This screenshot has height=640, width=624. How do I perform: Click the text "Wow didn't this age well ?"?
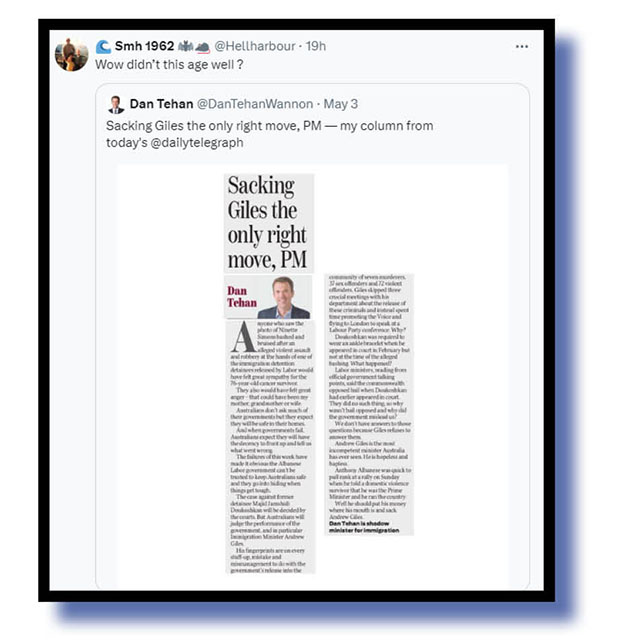click(169, 64)
